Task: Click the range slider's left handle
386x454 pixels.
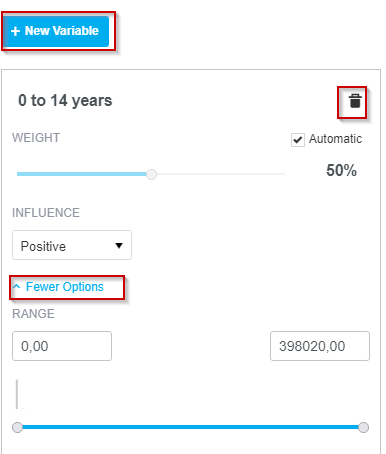Action: (17, 427)
